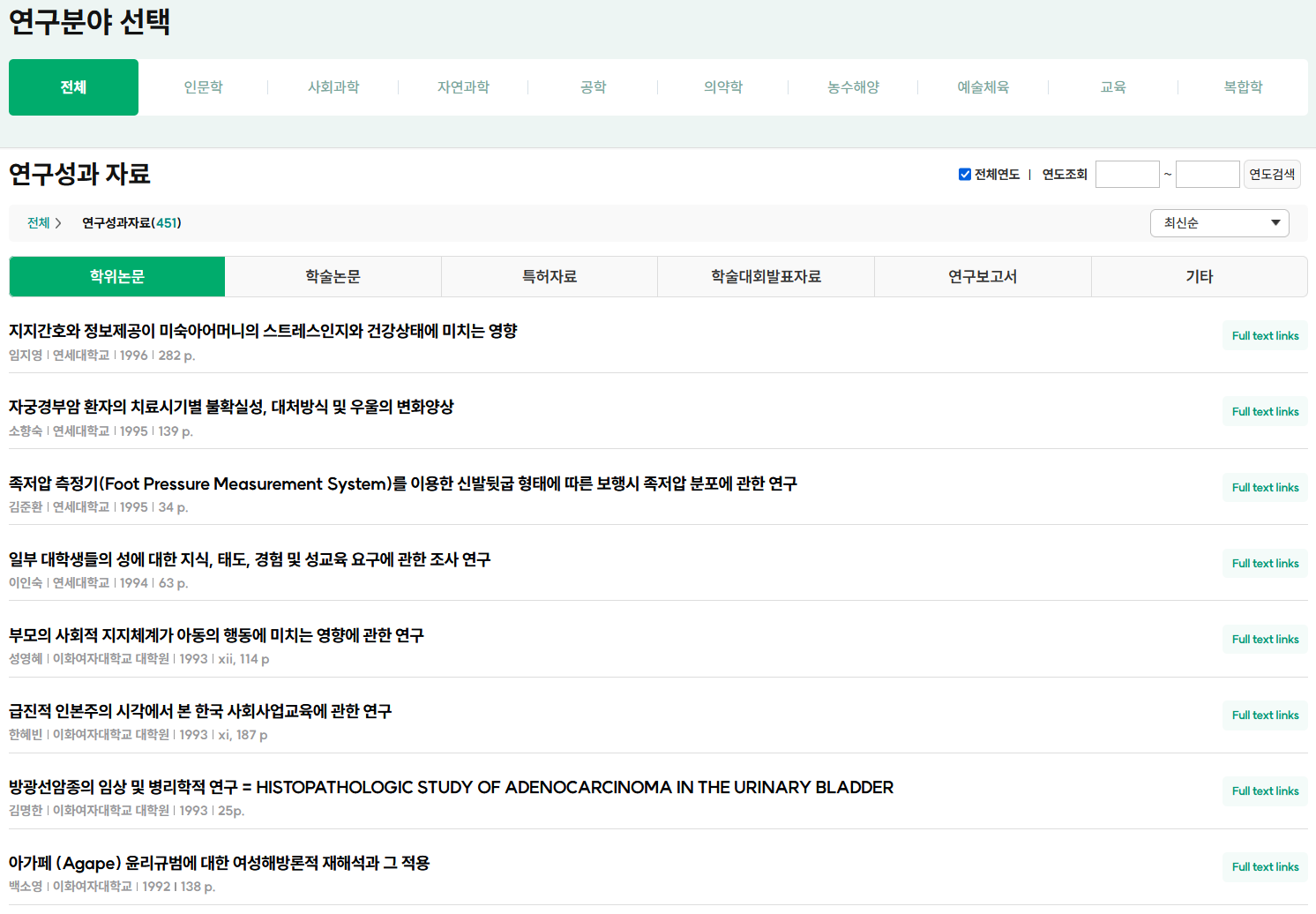Select the 공학 research field
The image size is (1316, 914).
click(x=594, y=87)
